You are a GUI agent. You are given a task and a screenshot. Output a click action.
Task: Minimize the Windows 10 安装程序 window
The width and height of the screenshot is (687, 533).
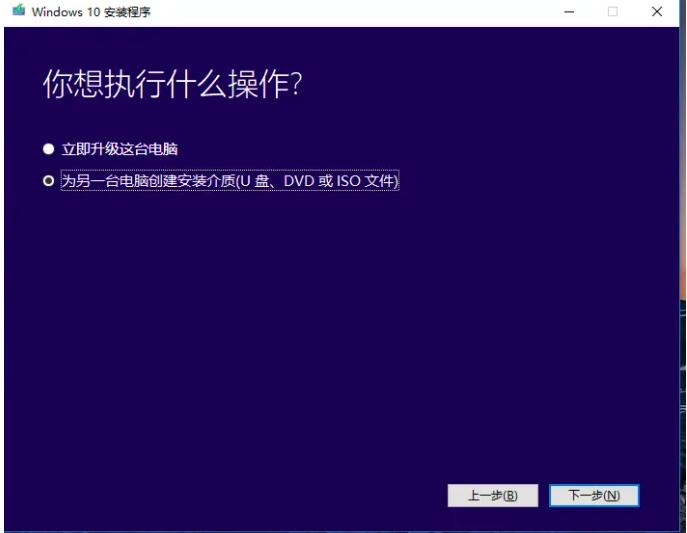569,11
